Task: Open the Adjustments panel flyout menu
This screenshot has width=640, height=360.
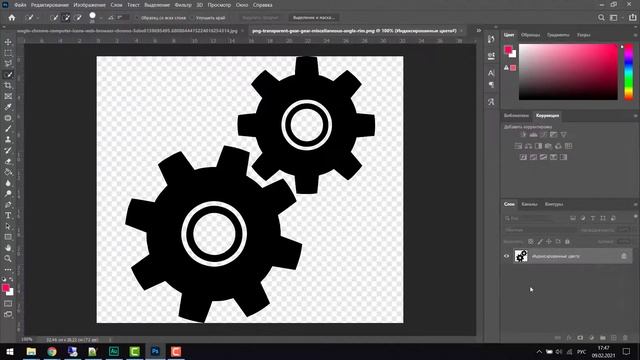Action: [x=635, y=116]
